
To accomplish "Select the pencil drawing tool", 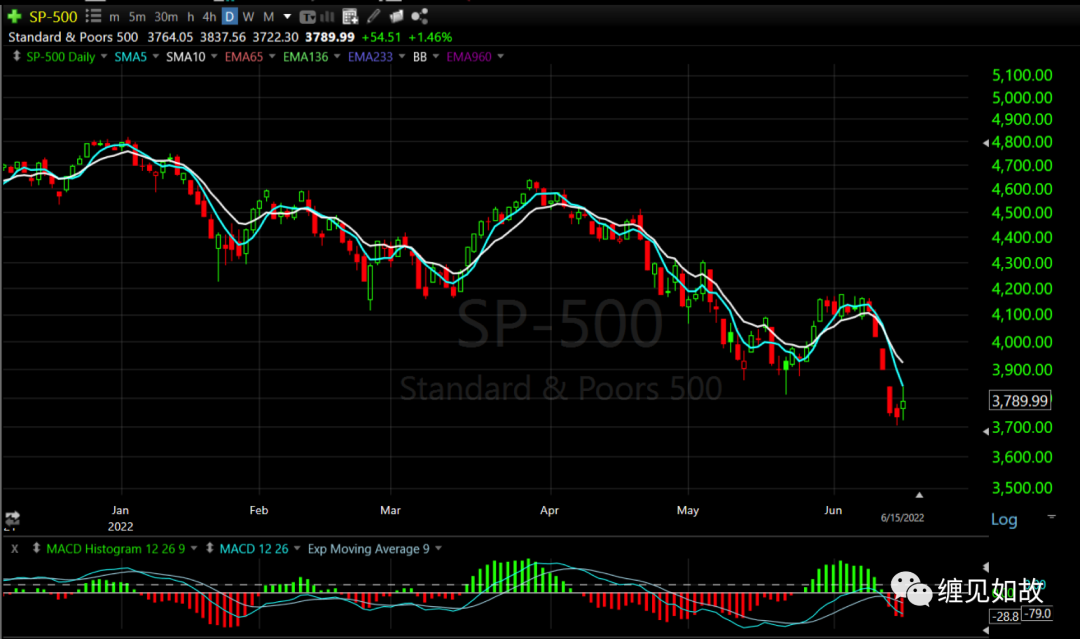I will coord(373,16).
